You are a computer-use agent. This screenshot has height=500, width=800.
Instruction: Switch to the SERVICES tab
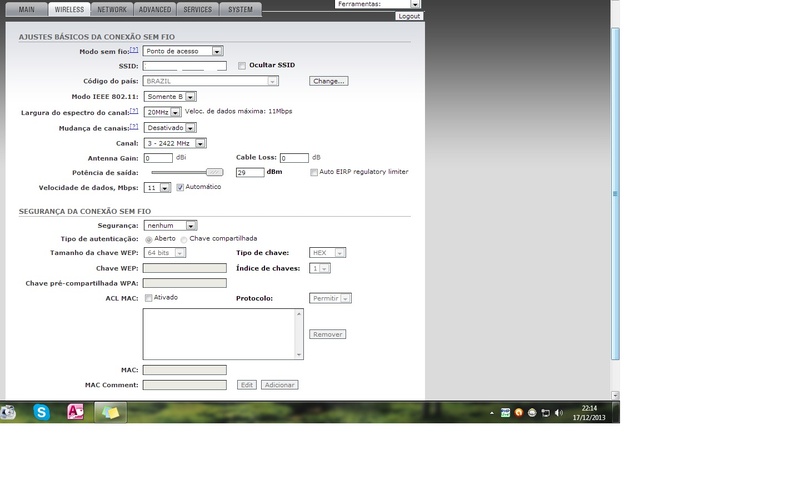197,10
